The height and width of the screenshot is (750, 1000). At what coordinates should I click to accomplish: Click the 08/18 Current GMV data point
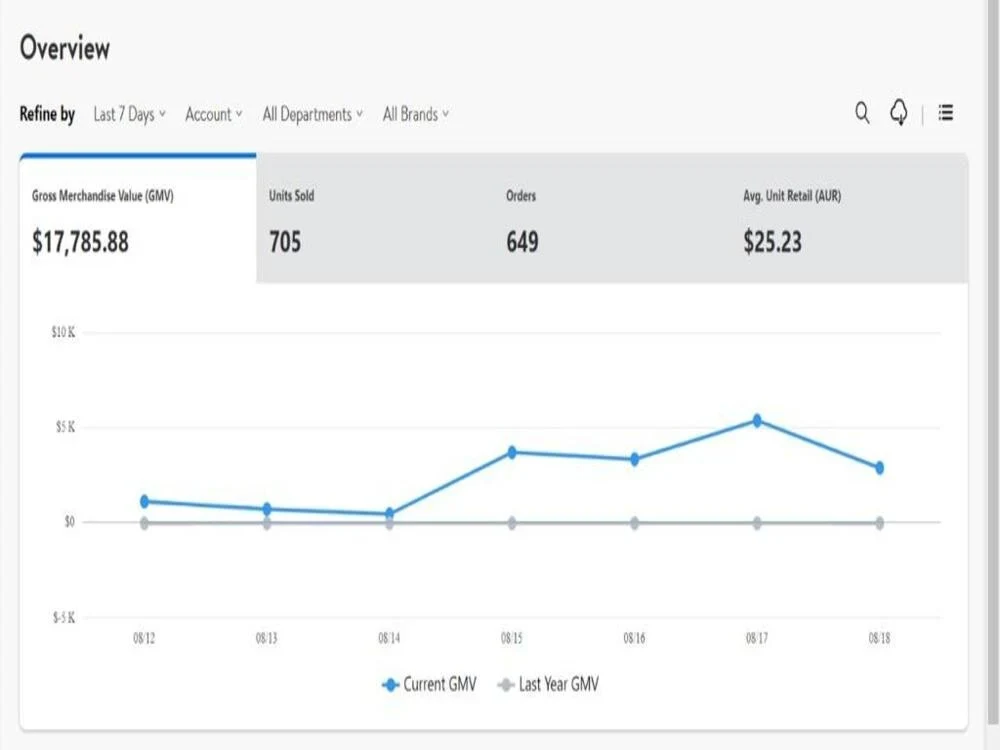[x=879, y=467]
